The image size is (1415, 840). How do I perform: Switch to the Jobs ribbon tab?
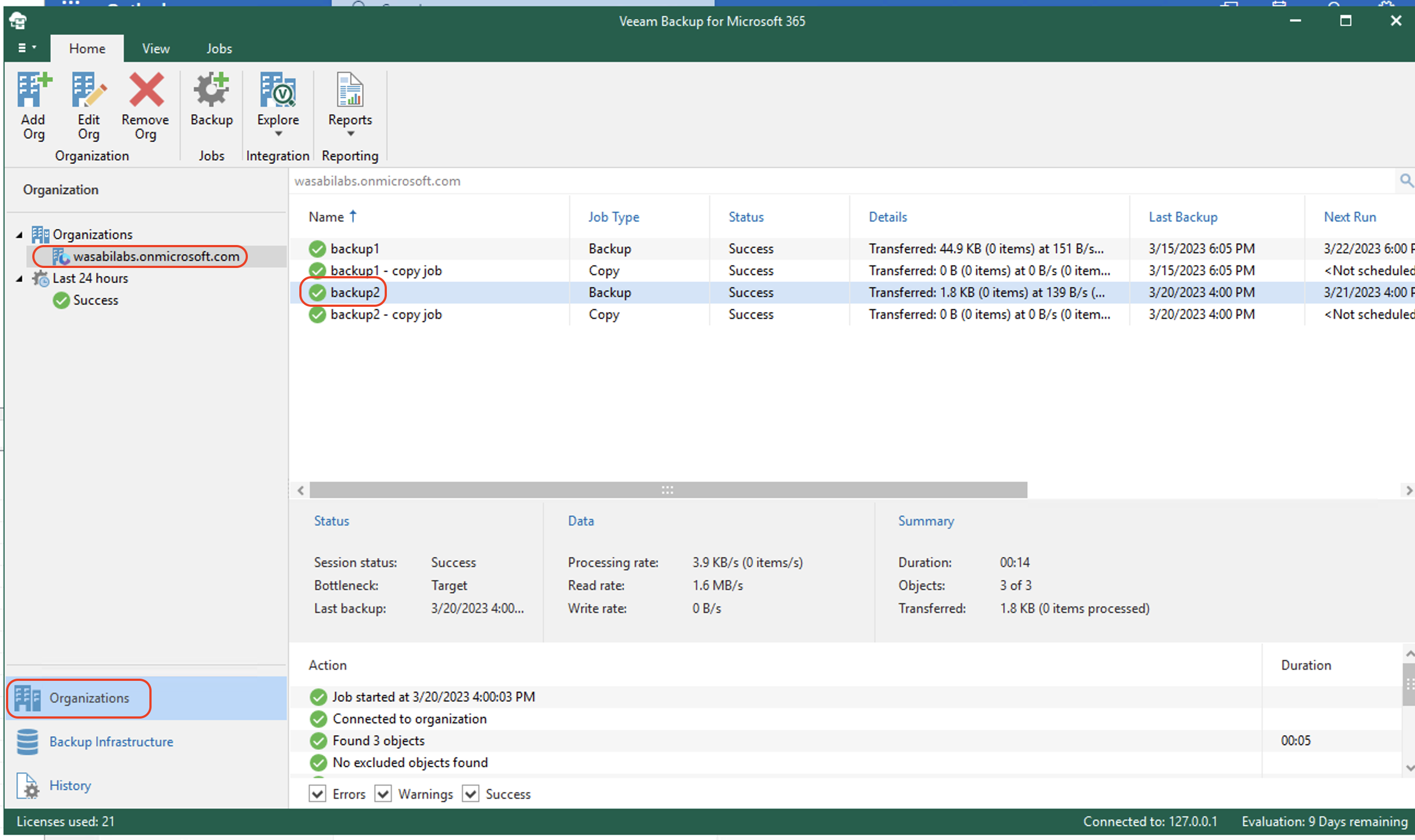219,49
